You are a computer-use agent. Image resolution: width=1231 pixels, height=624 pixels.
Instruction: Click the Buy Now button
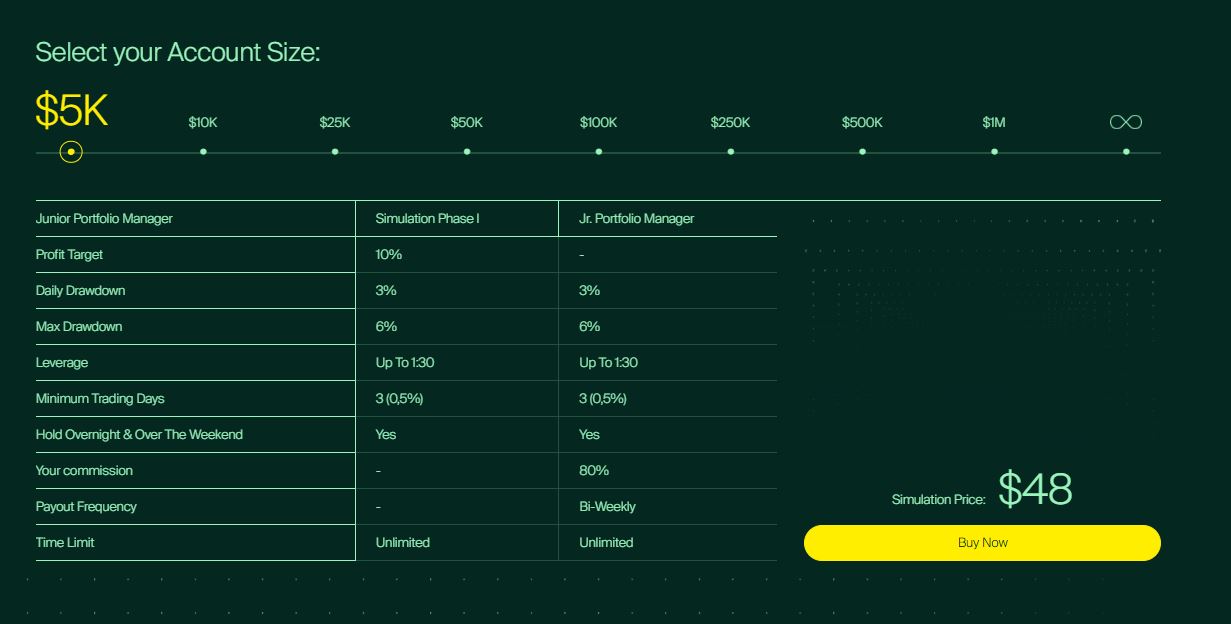pyautogui.click(x=982, y=543)
